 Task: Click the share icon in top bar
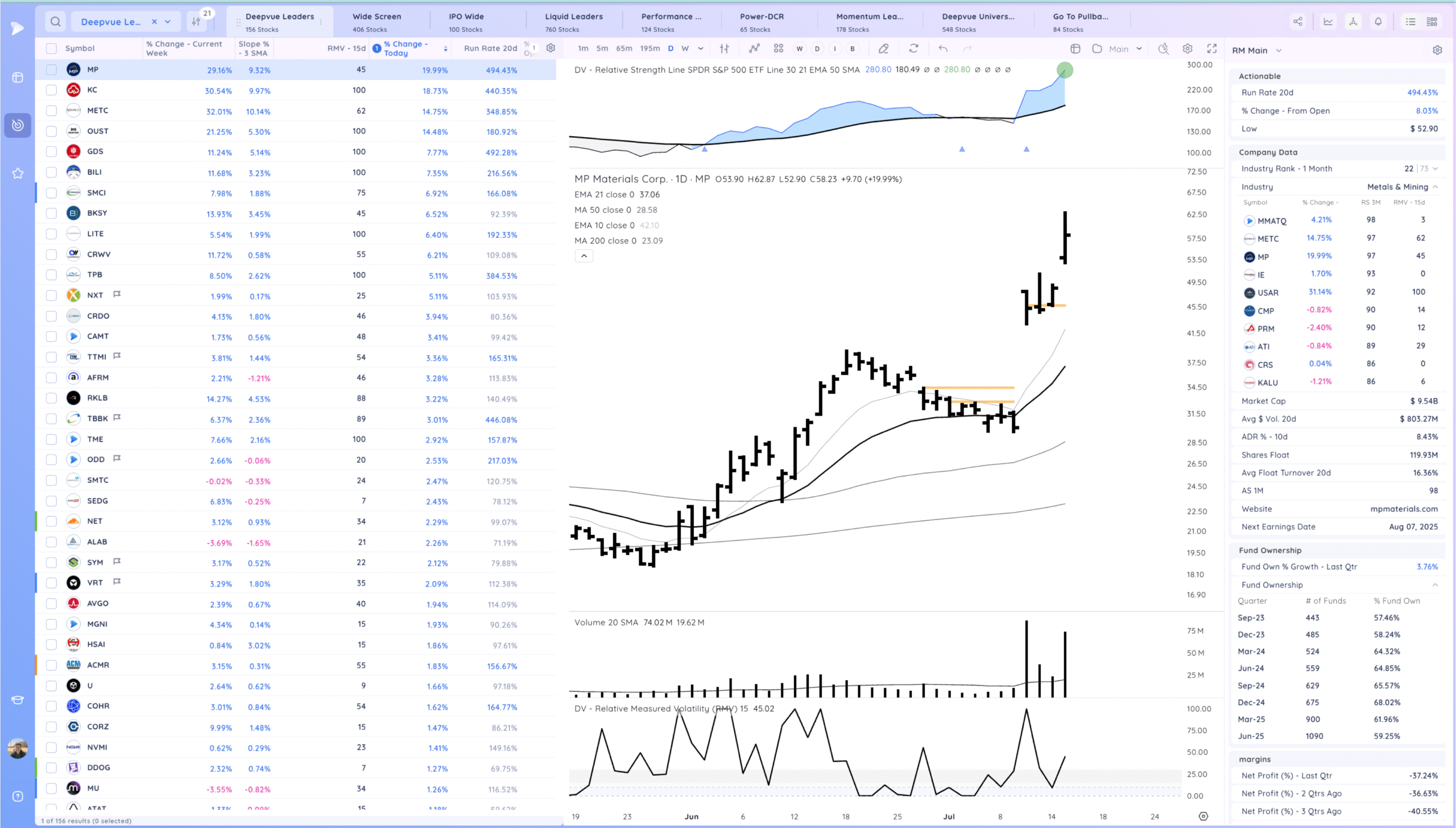tap(1298, 22)
